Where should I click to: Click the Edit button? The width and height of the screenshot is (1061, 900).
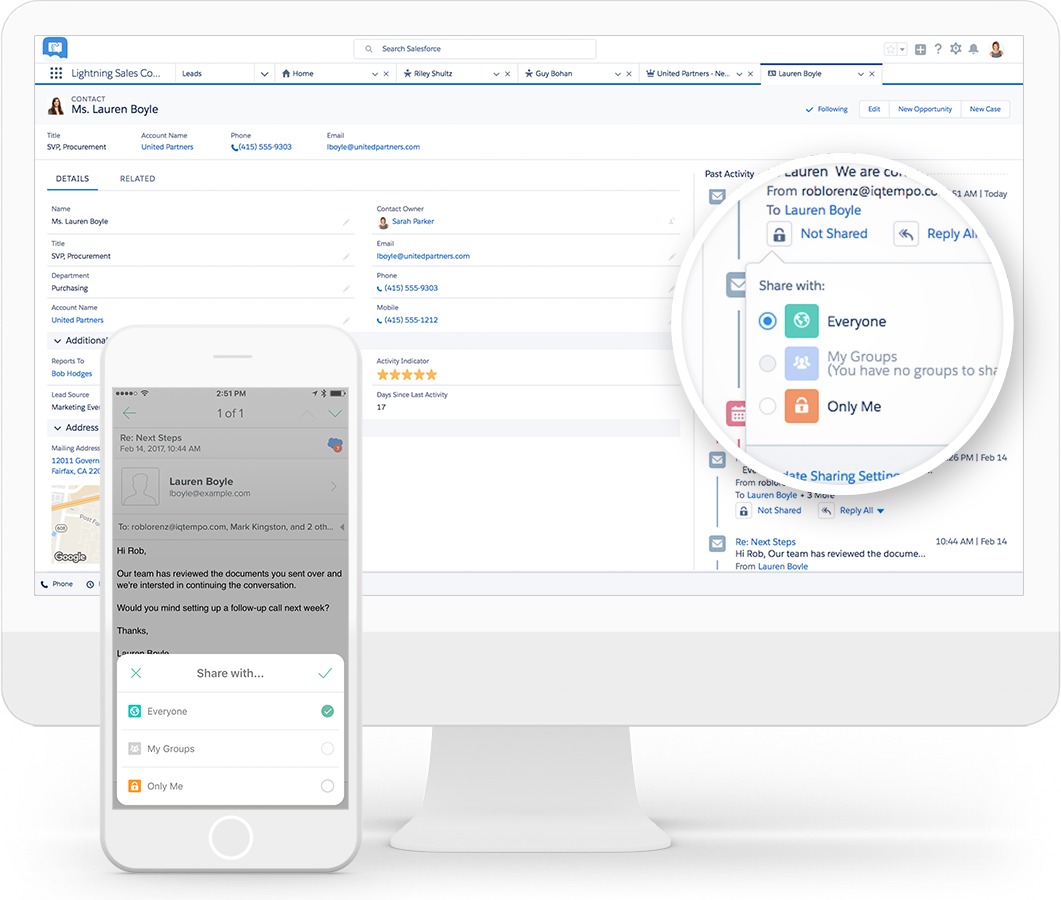[874, 109]
